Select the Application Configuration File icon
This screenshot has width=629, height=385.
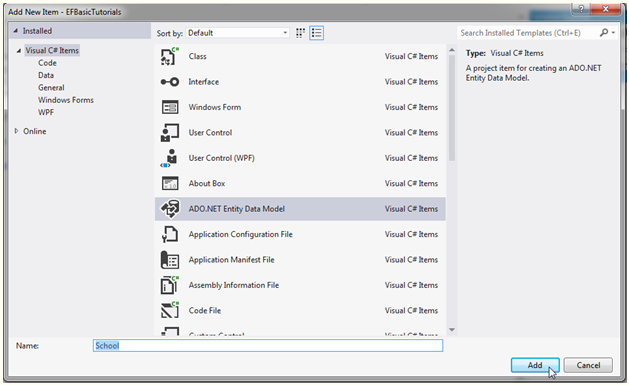170,234
